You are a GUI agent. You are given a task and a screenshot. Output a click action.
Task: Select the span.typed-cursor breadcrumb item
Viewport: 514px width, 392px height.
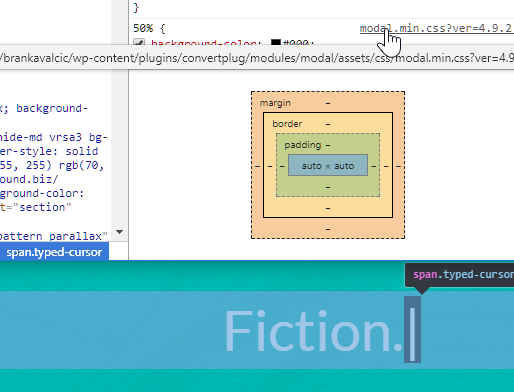coord(54,252)
